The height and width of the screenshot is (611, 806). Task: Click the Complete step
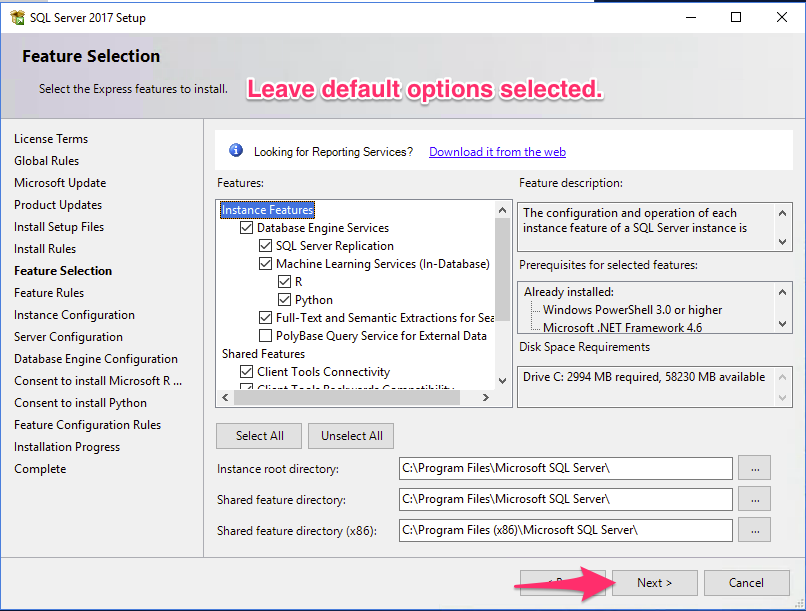pos(40,469)
